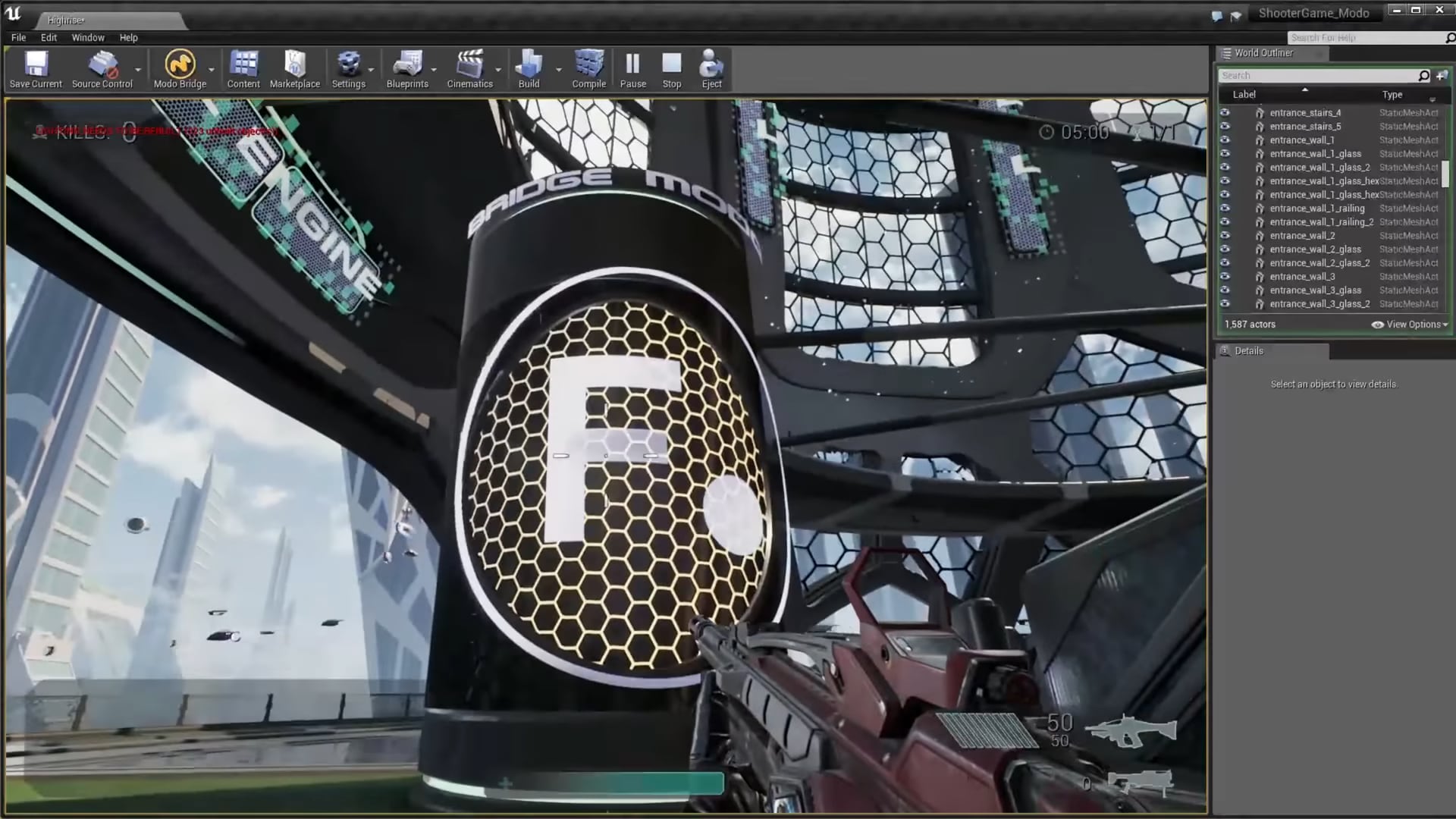
Task: Click the World Outliner search field
Action: point(1317,76)
